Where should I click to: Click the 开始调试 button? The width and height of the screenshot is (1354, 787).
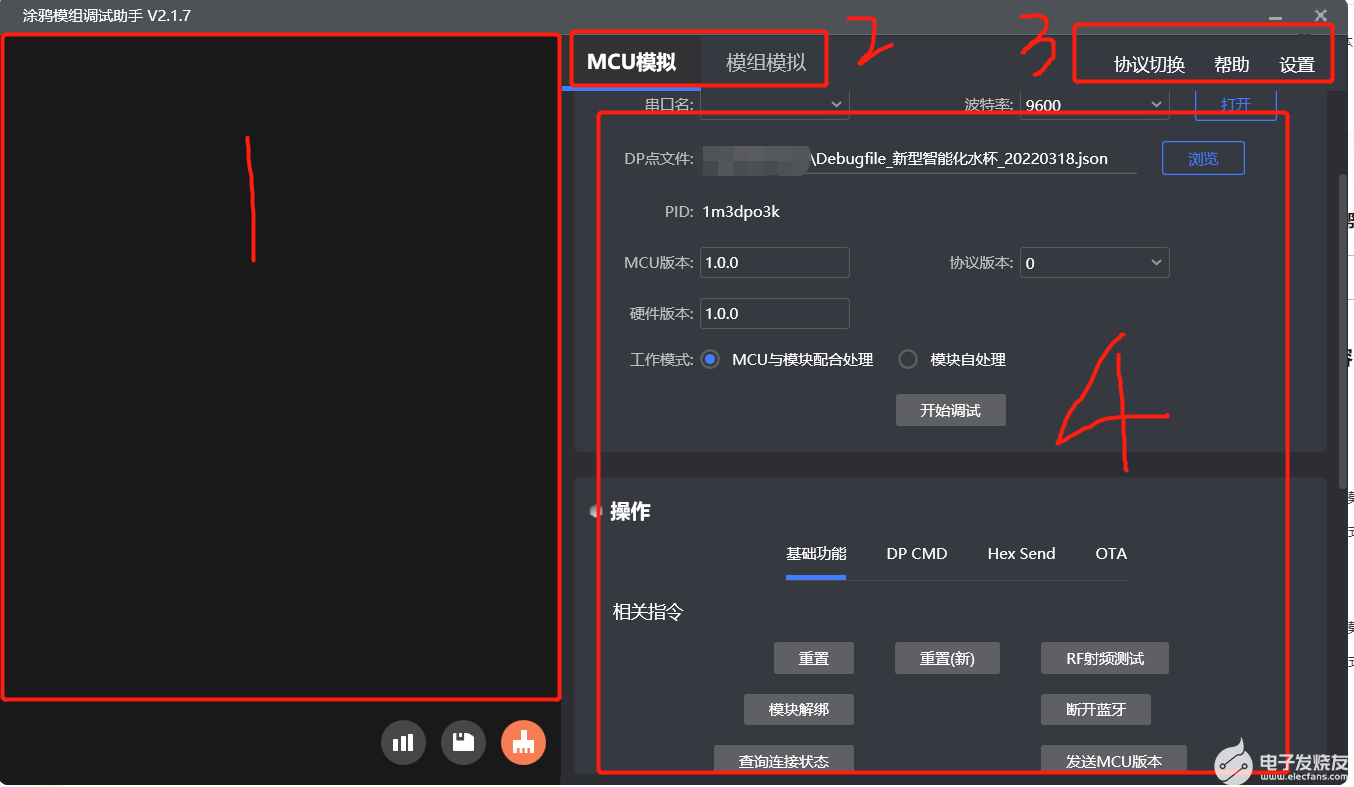950,410
